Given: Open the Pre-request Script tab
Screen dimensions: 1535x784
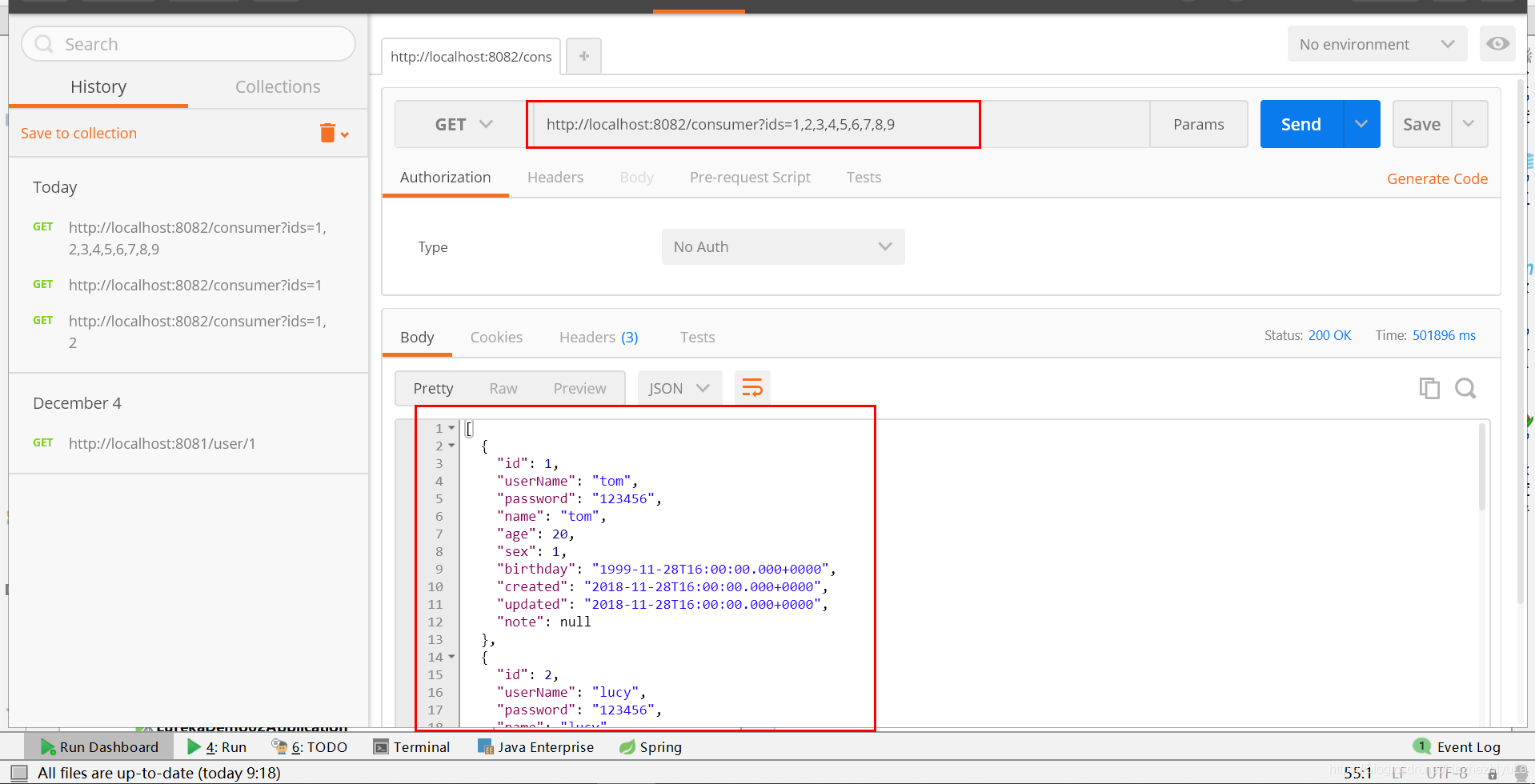Looking at the screenshot, I should (750, 178).
